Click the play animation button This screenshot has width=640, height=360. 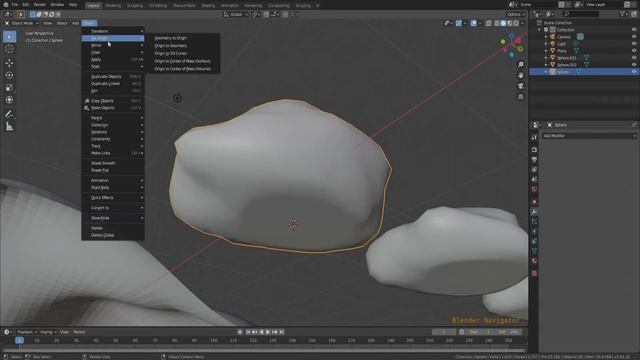tap(268, 332)
